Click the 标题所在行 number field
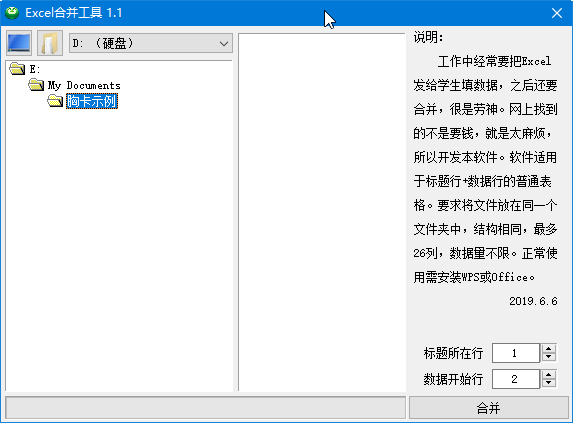The width and height of the screenshot is (573, 423). 516,353
